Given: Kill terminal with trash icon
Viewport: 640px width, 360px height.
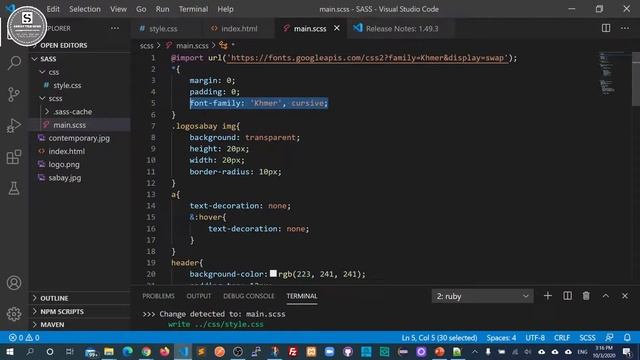Looking at the screenshot, I should (x=586, y=296).
